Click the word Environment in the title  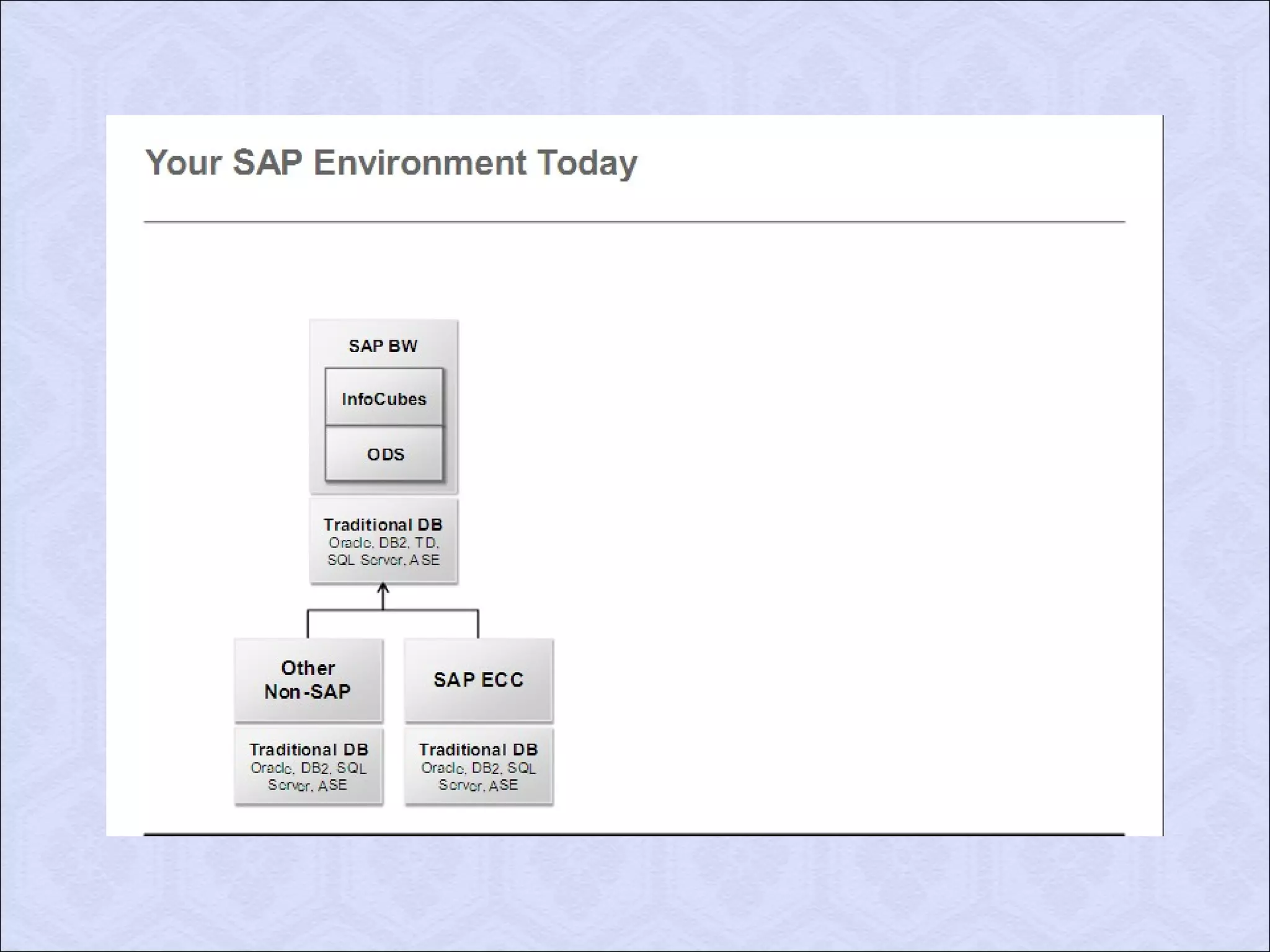click(x=419, y=163)
